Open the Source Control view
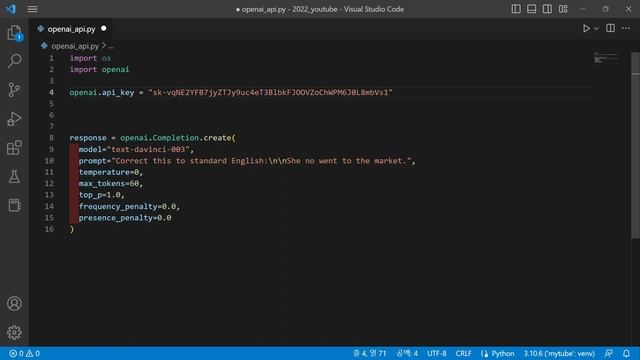This screenshot has width=640, height=360. 14,89
